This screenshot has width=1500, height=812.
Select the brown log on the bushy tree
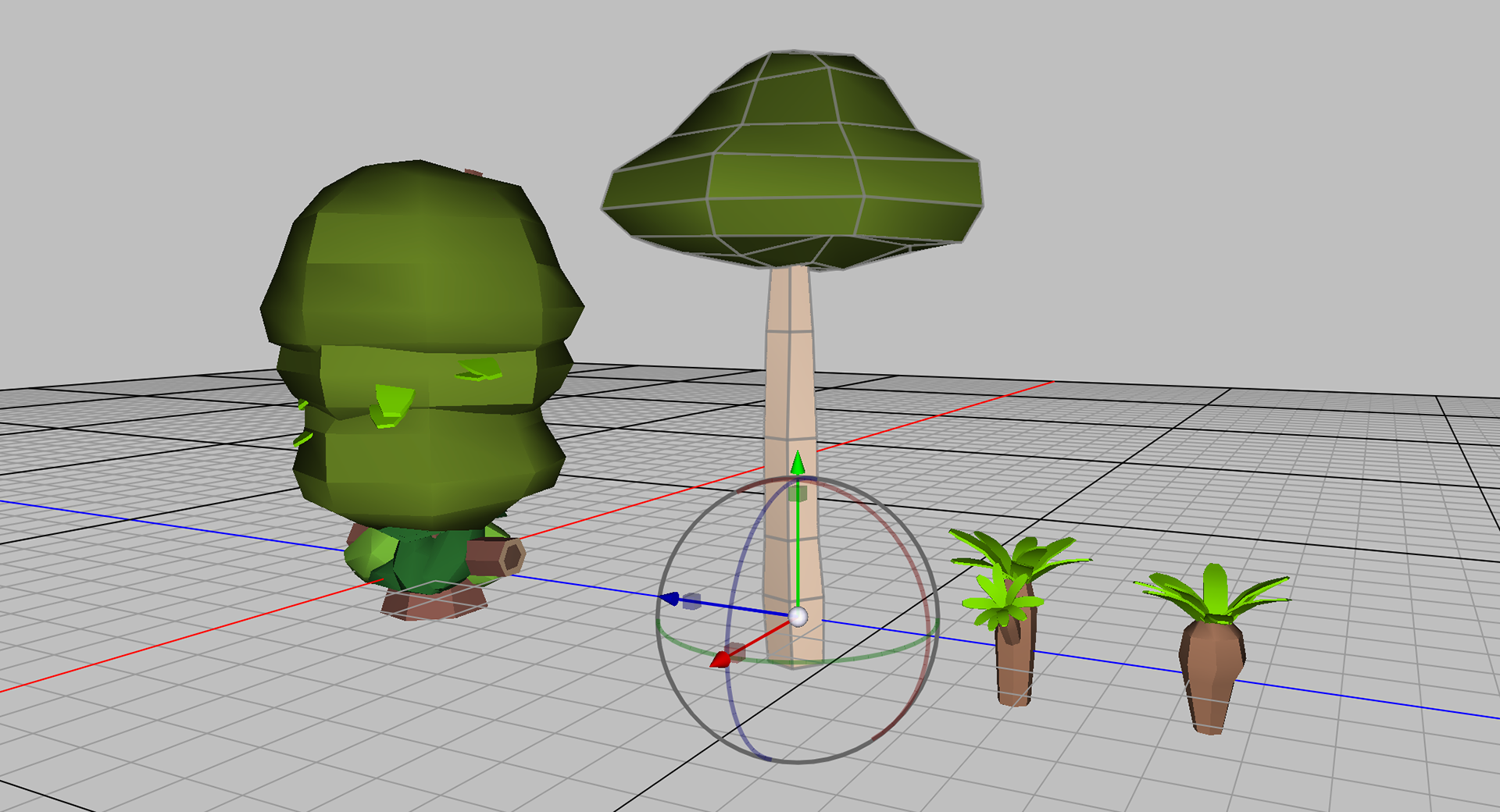(495, 557)
